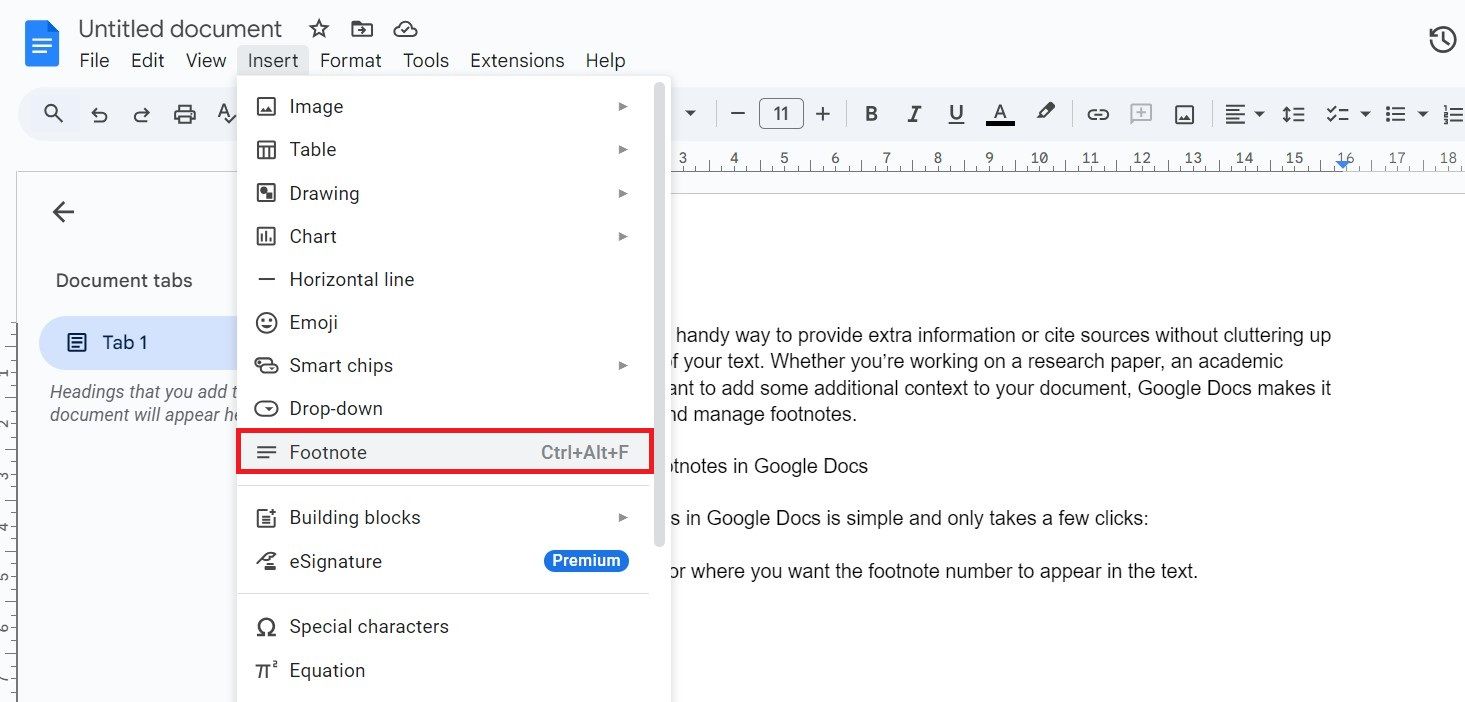Star the Untitled document
The height and width of the screenshot is (702, 1465).
318,28
